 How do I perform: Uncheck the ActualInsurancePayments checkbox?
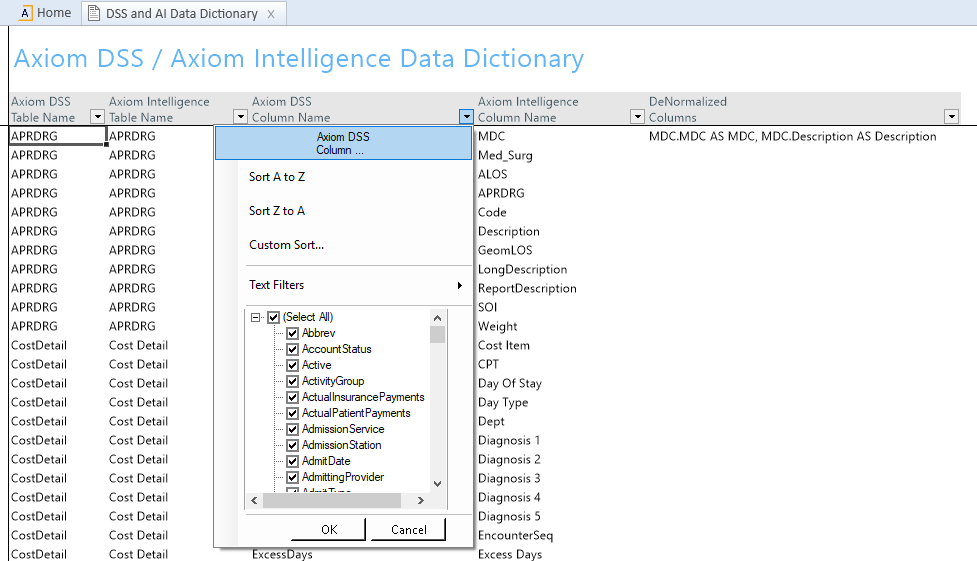point(292,397)
